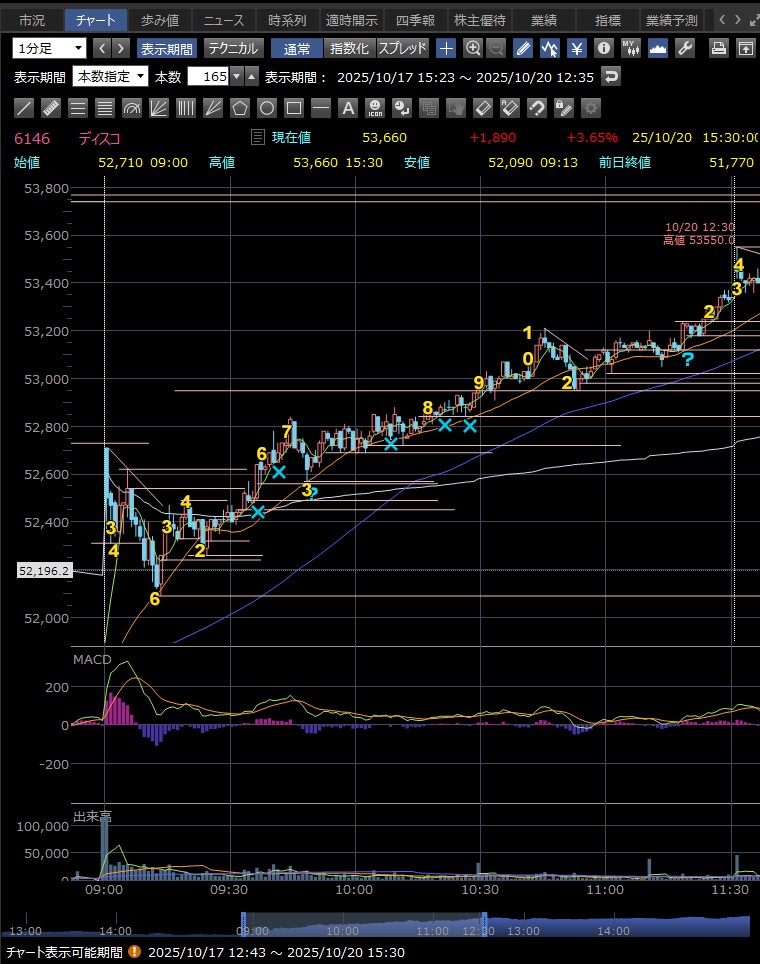Switch to the 四季報 tab
Viewport: 760px width, 964px height.
click(414, 20)
